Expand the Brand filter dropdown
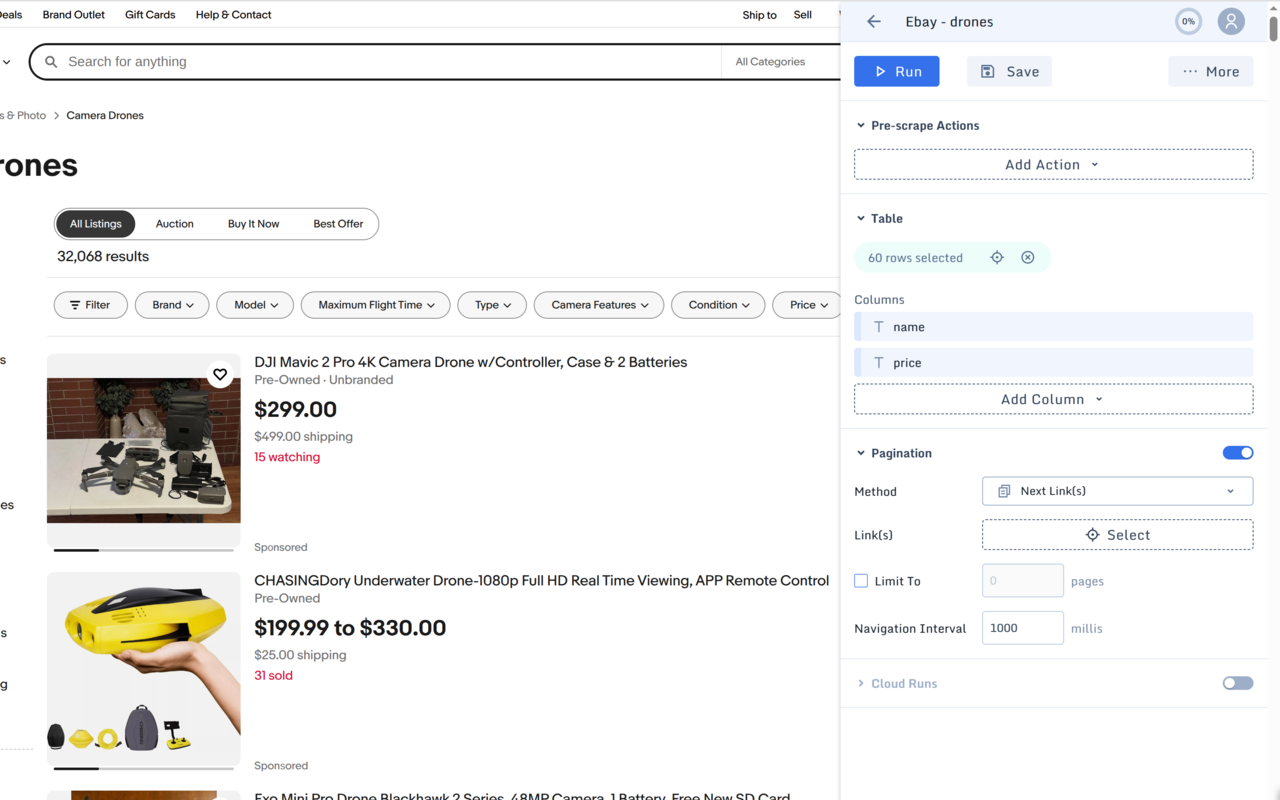The height and width of the screenshot is (800, 1280). click(x=172, y=305)
